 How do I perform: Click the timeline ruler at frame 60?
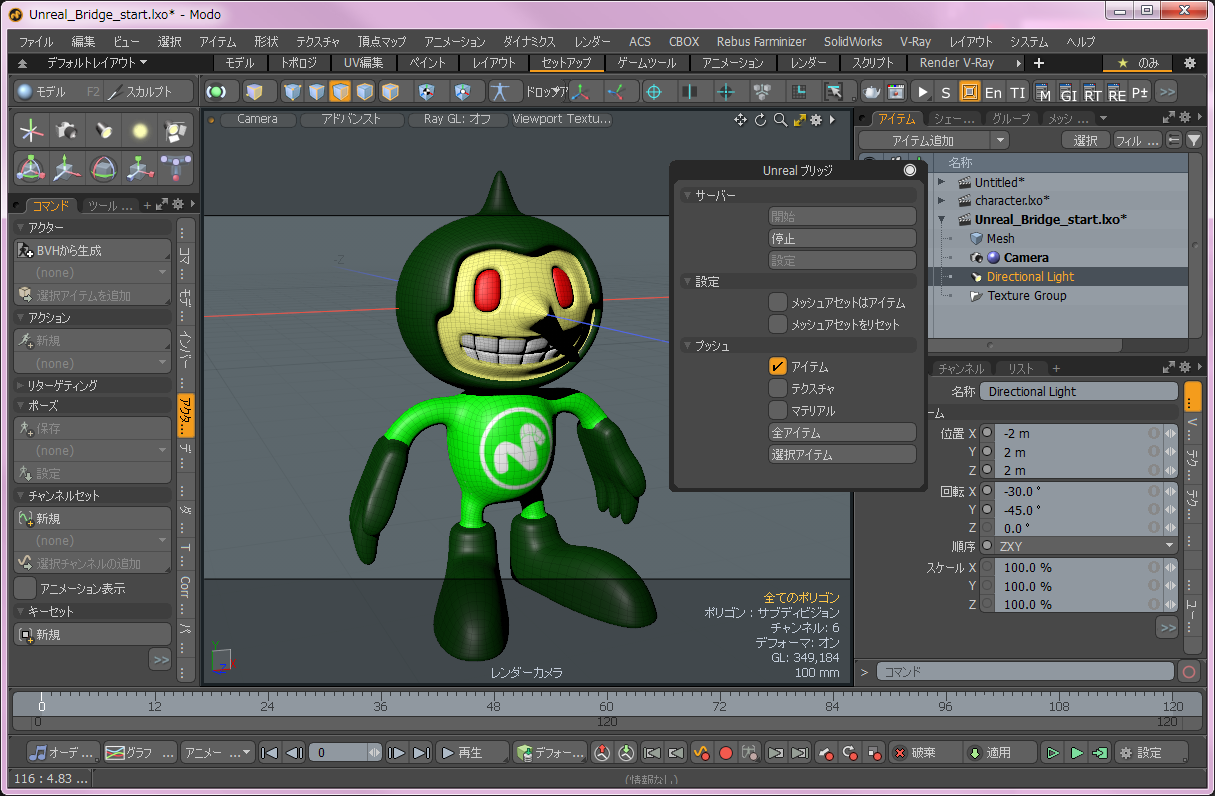[x=606, y=706]
